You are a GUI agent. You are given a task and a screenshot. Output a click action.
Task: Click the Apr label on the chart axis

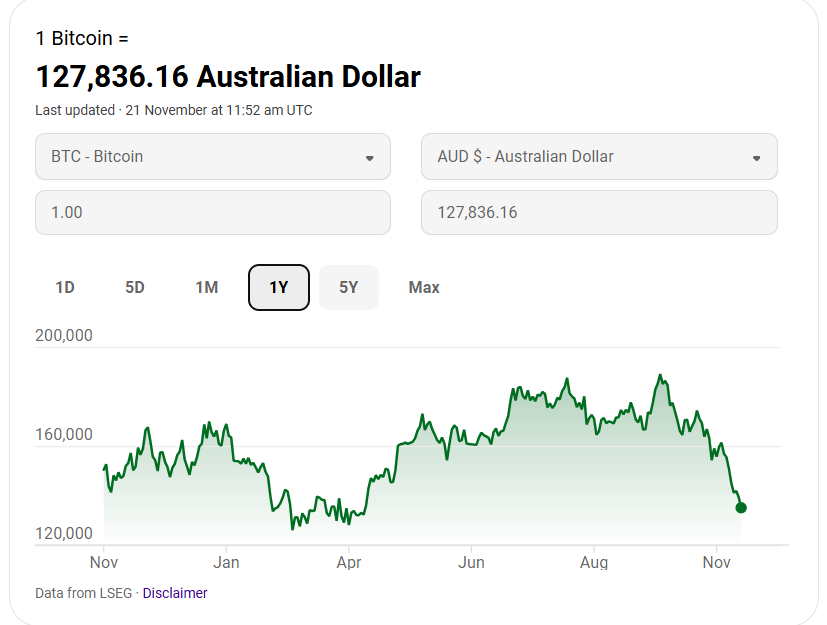[349, 563]
